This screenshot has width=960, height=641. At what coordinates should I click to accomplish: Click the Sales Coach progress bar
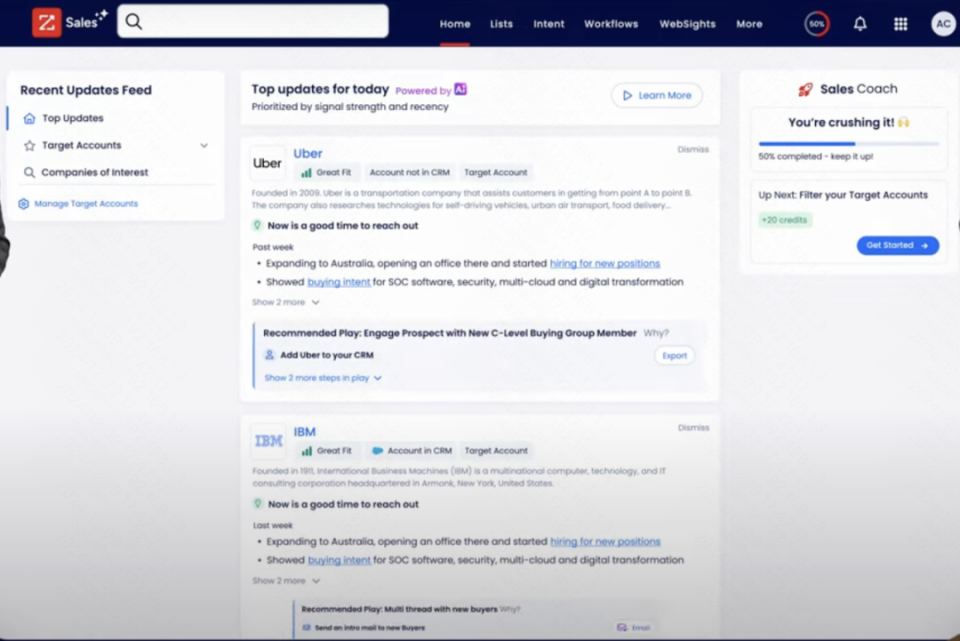(x=849, y=144)
